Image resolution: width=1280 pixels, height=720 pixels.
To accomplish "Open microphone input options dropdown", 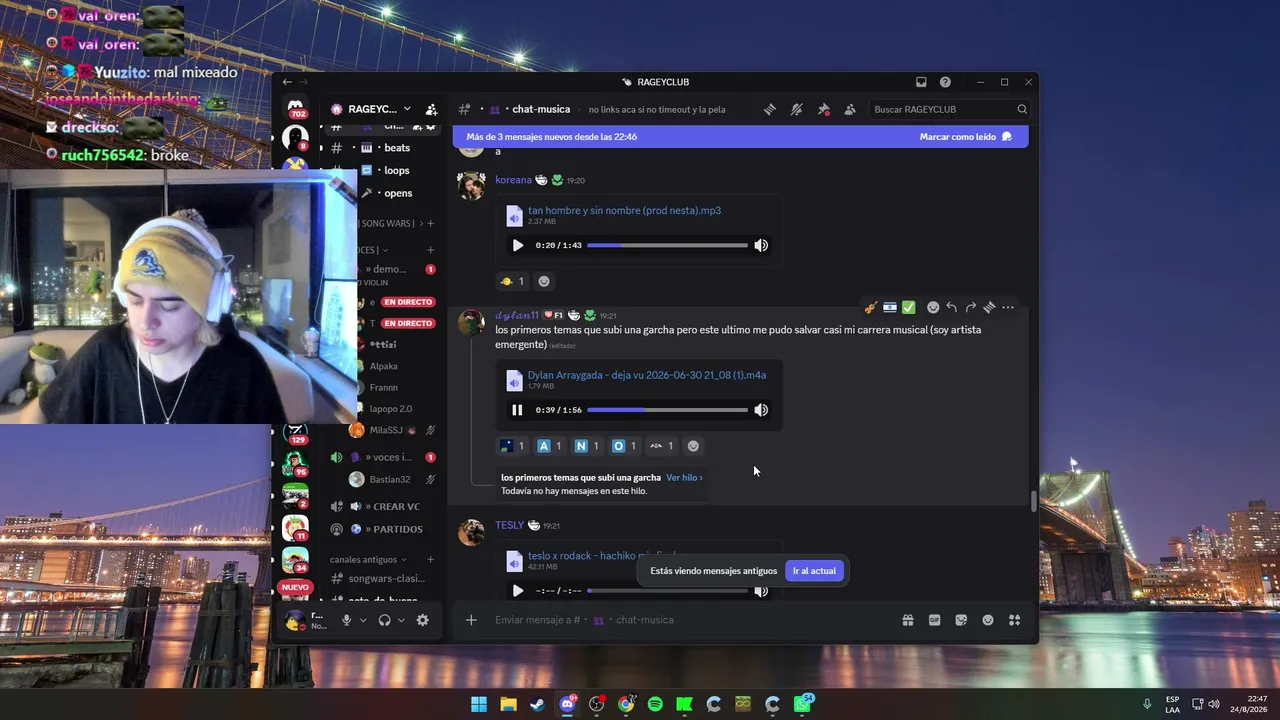I will tap(363, 620).
